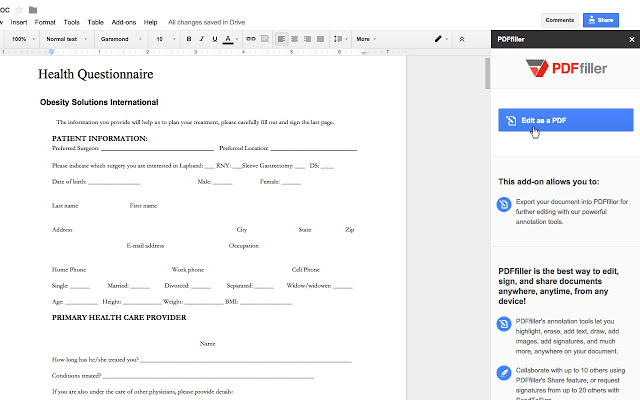Open the Table menu
The height and width of the screenshot is (400, 640).
96,22
